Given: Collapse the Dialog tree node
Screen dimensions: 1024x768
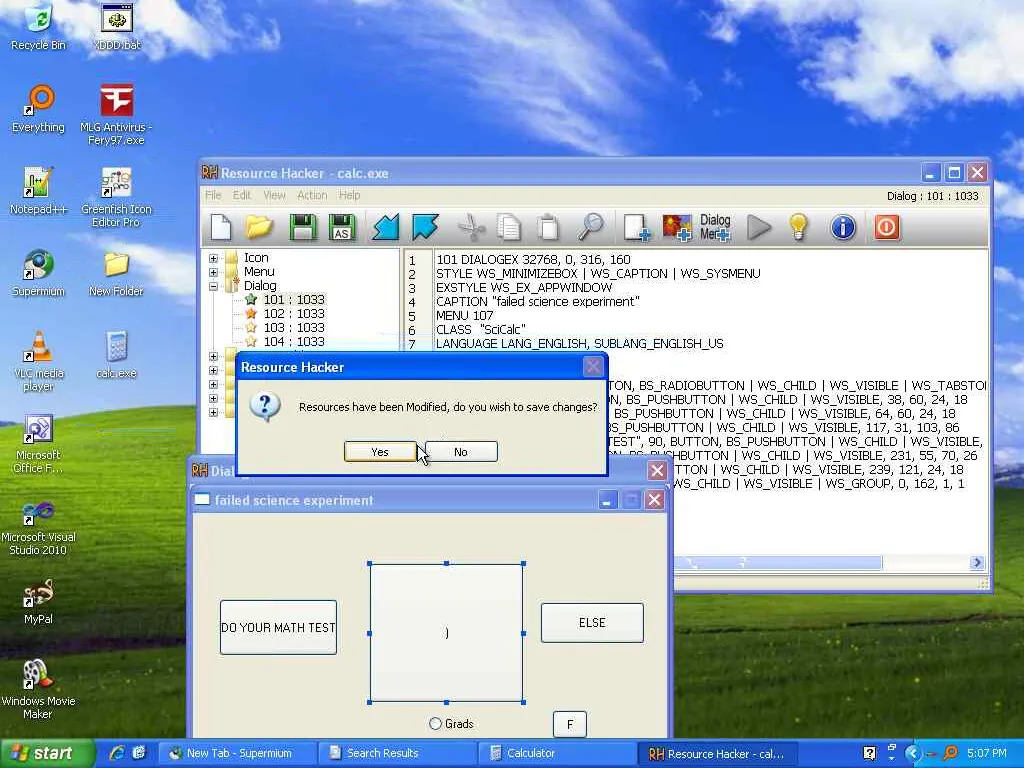Looking at the screenshot, I should (x=213, y=286).
